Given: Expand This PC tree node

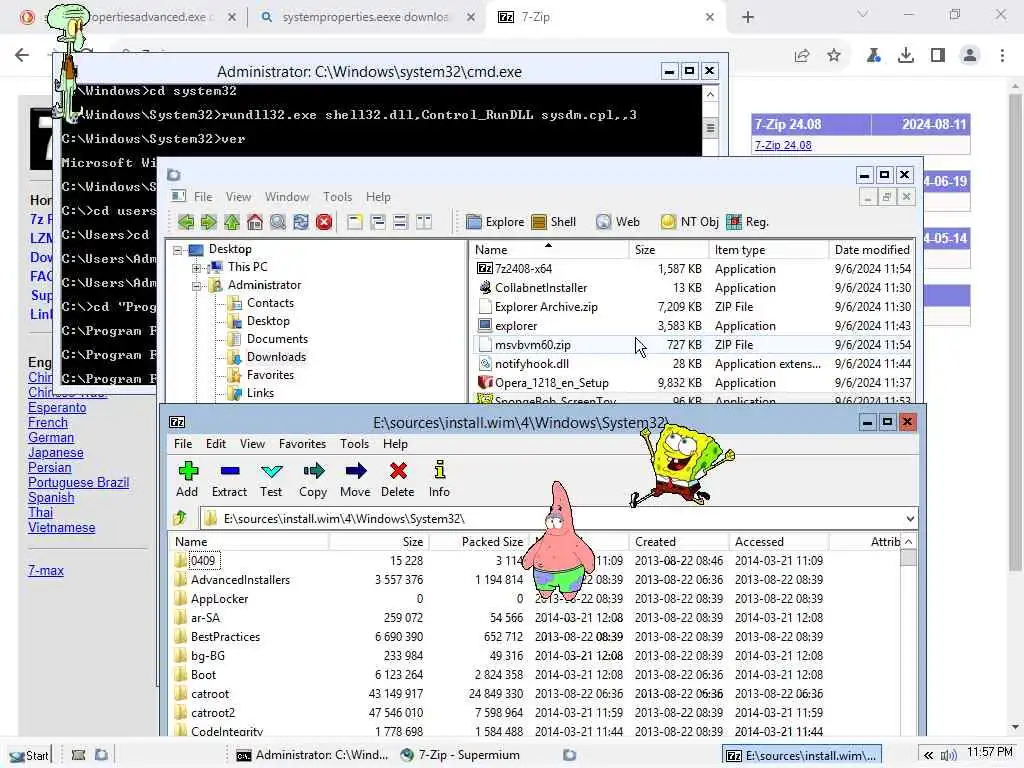Looking at the screenshot, I should (197, 268).
